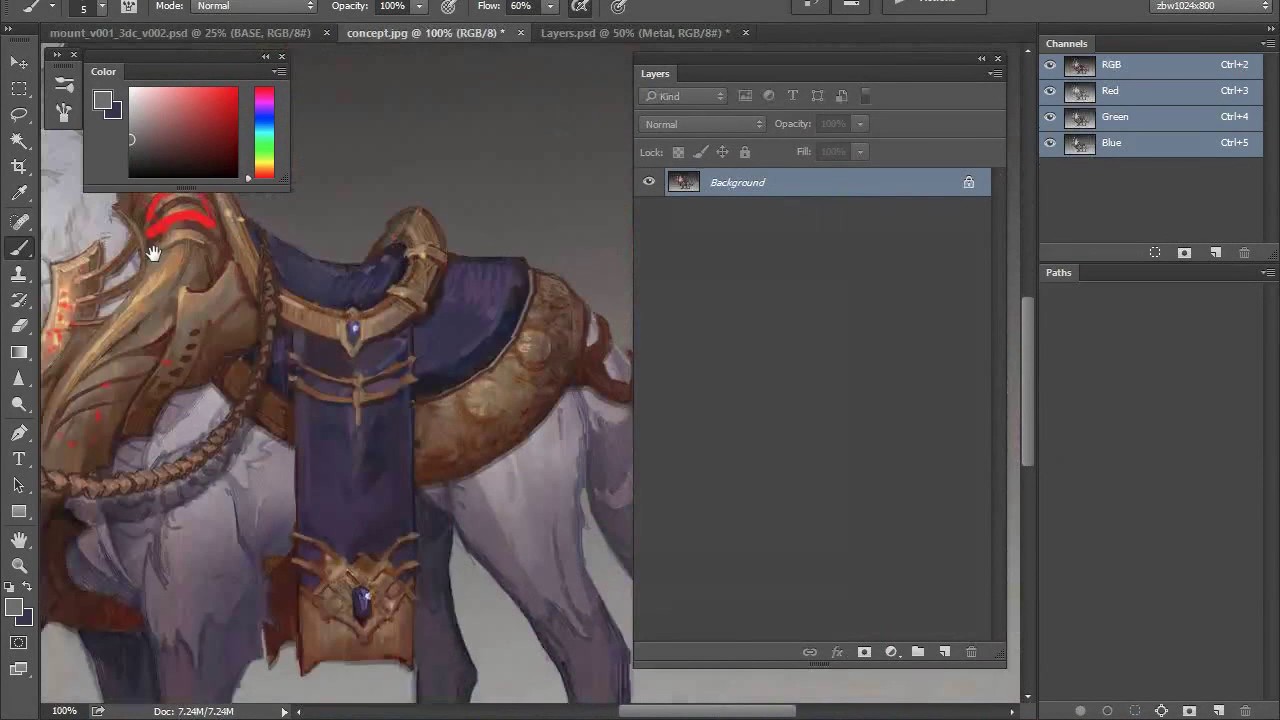1280x720 pixels.
Task: Select the Hand tool
Action: [19, 540]
